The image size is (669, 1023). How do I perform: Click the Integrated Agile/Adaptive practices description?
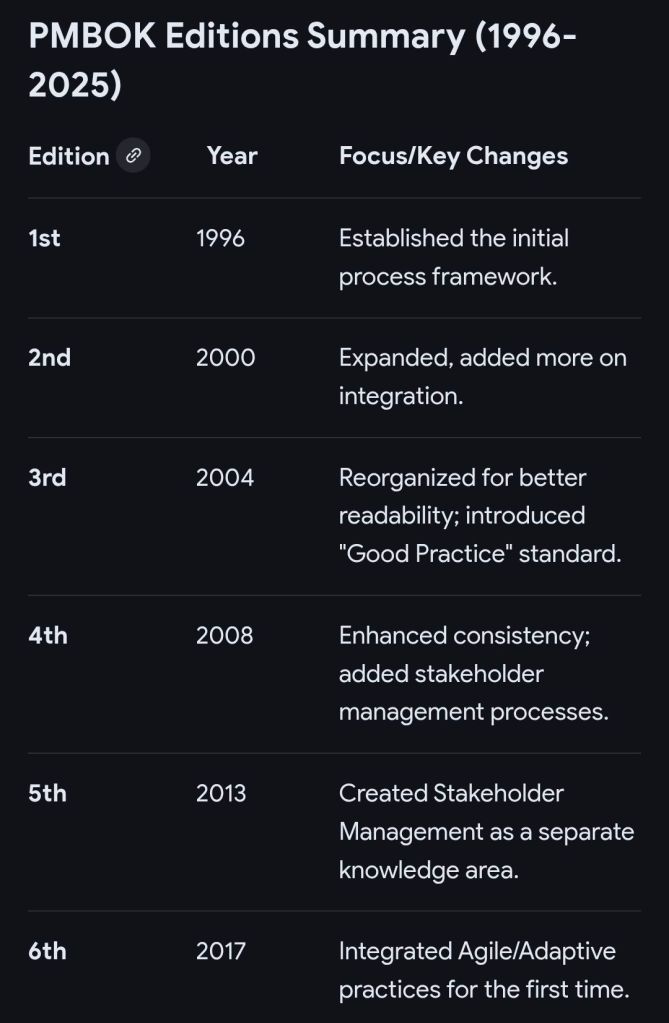click(482, 970)
